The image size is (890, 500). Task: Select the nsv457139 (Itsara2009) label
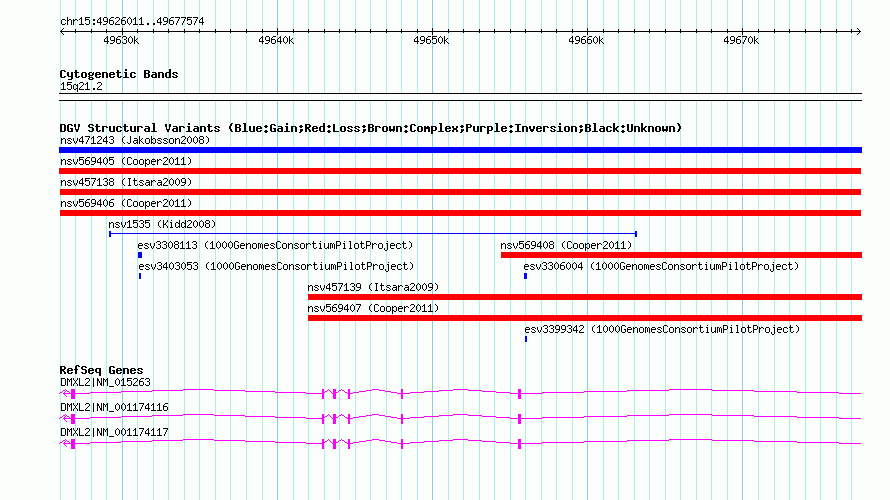(x=373, y=287)
